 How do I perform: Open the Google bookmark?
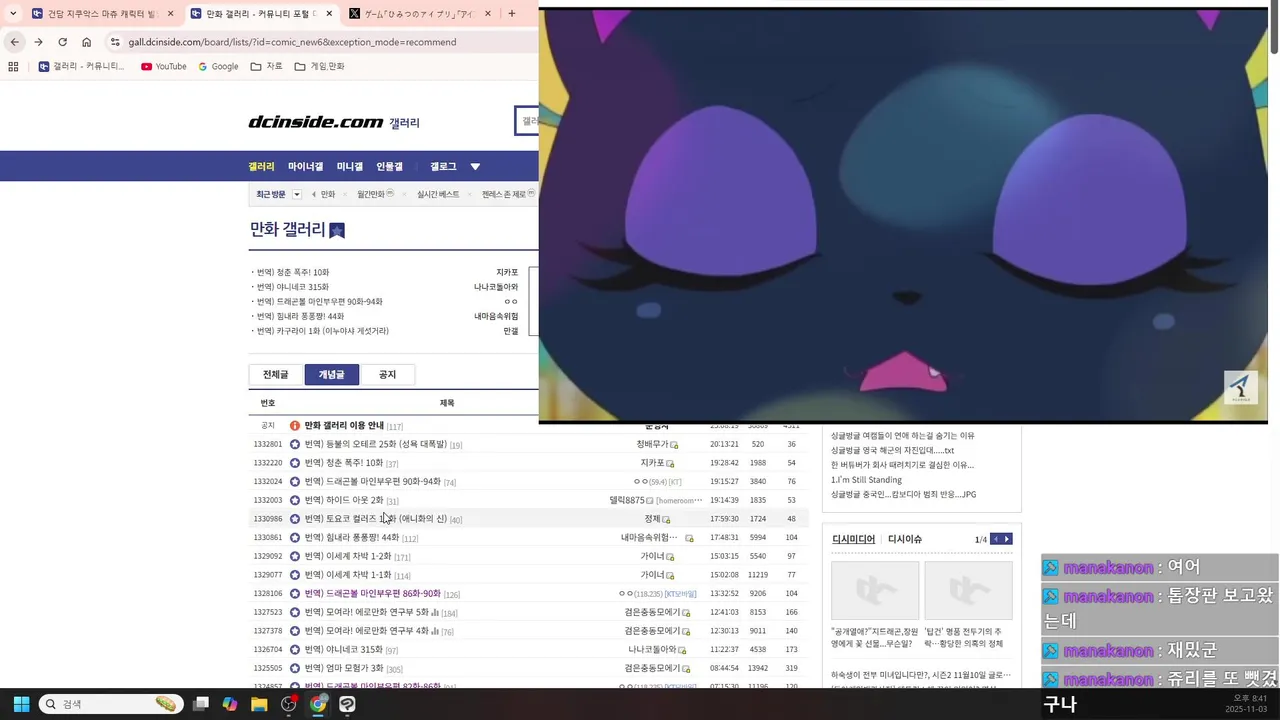pos(218,67)
